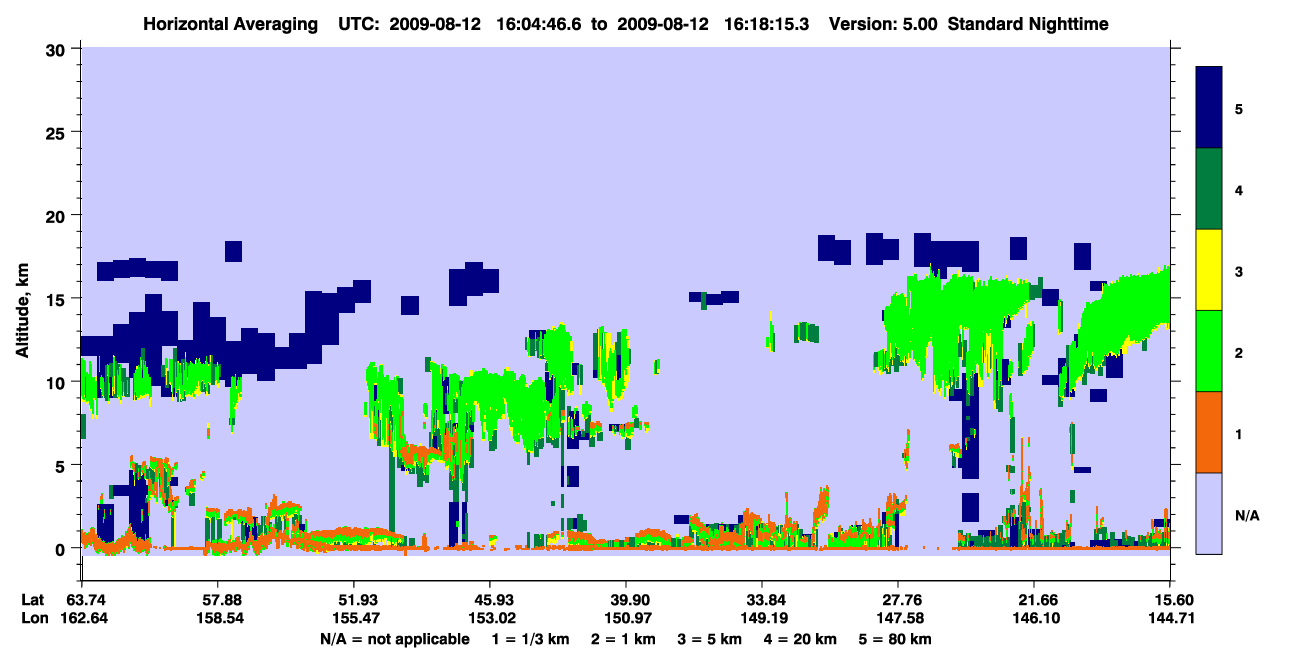This screenshot has height=667, width=1300.
Task: Click the bright green colorbar segment labeled 2
Action: pyautogui.click(x=1209, y=351)
